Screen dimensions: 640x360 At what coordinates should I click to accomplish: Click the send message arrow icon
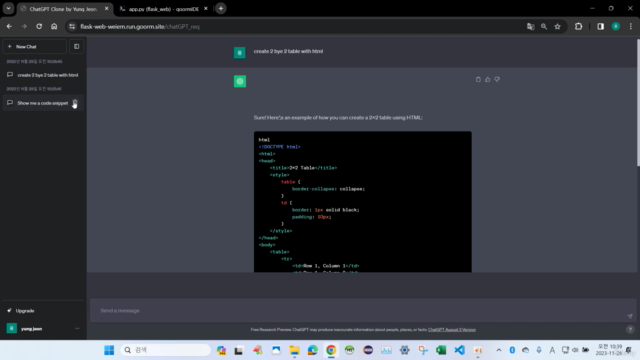pos(630,316)
